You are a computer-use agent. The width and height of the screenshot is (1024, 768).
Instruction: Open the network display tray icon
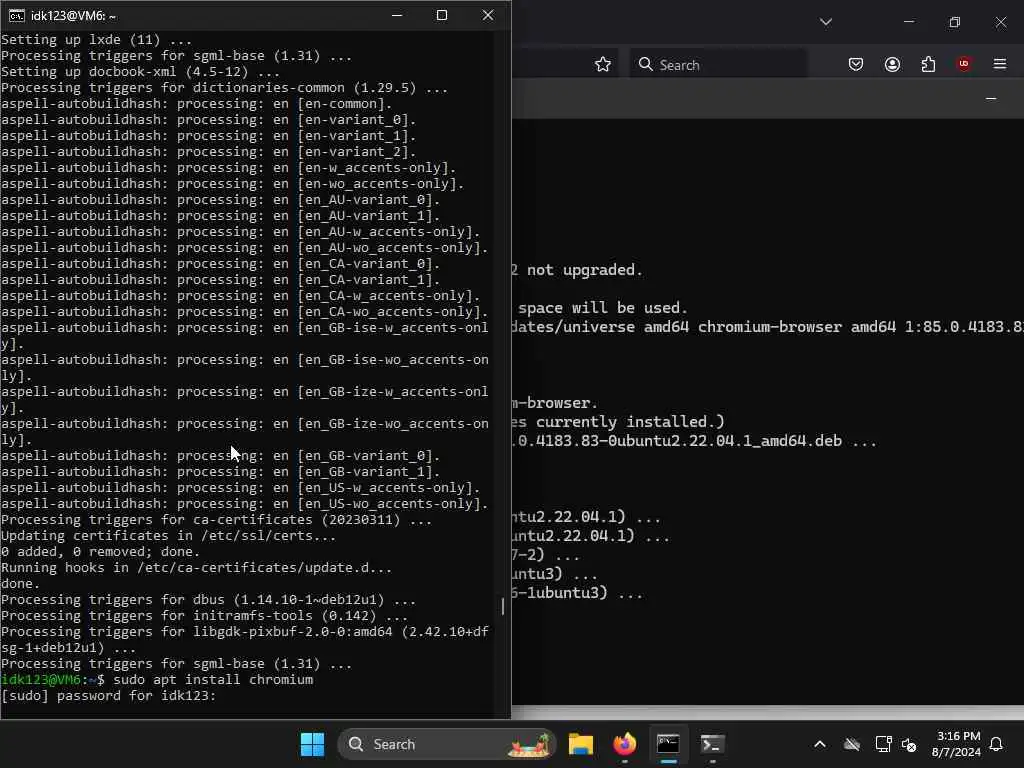[883, 744]
